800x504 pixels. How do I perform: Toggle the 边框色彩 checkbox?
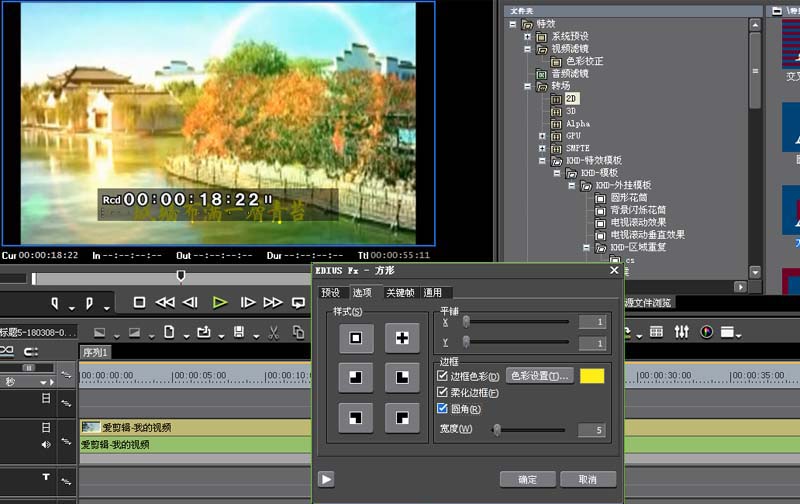(x=442, y=376)
